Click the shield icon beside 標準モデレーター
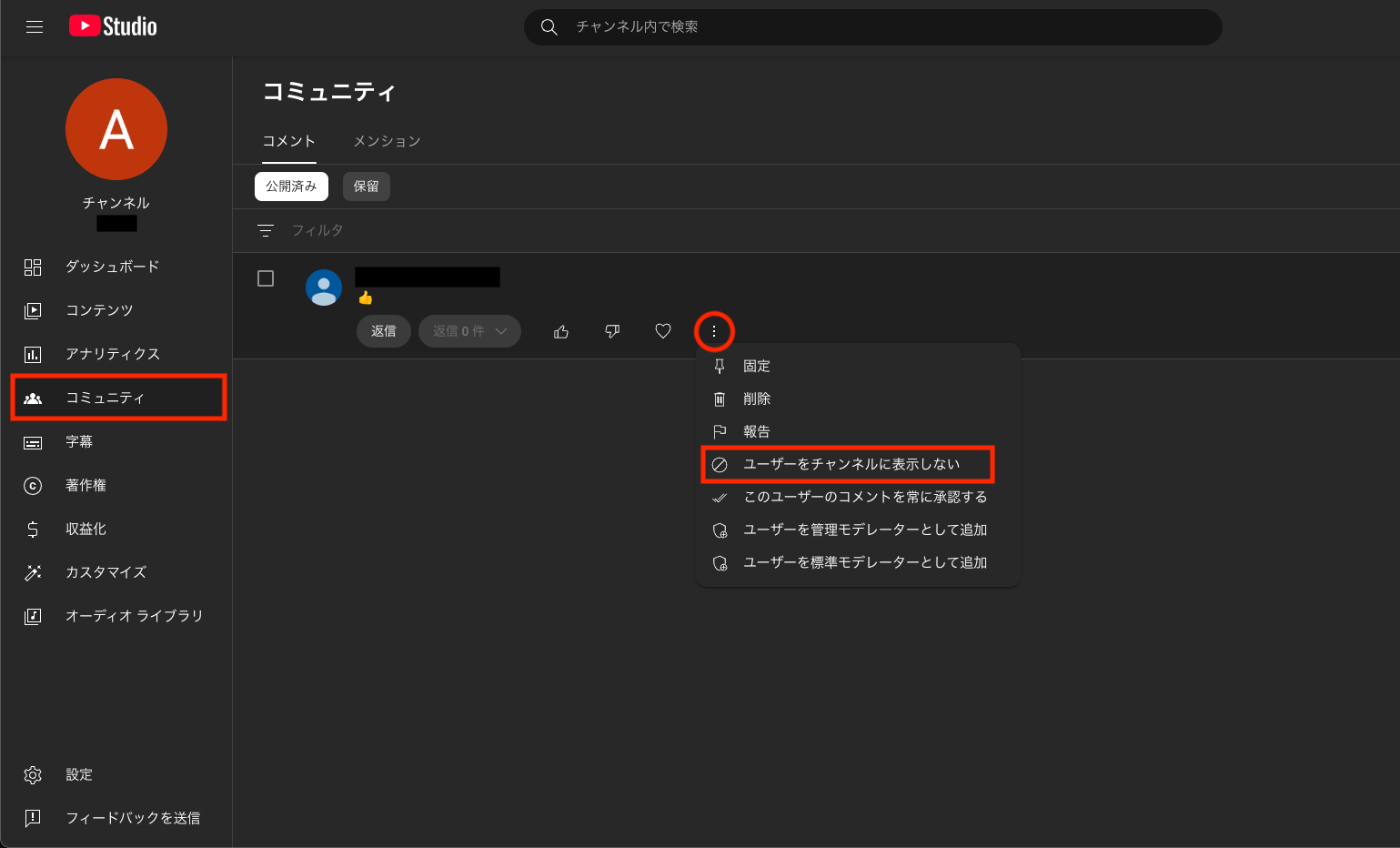Viewport: 1400px width, 848px height. pyautogui.click(x=720, y=563)
